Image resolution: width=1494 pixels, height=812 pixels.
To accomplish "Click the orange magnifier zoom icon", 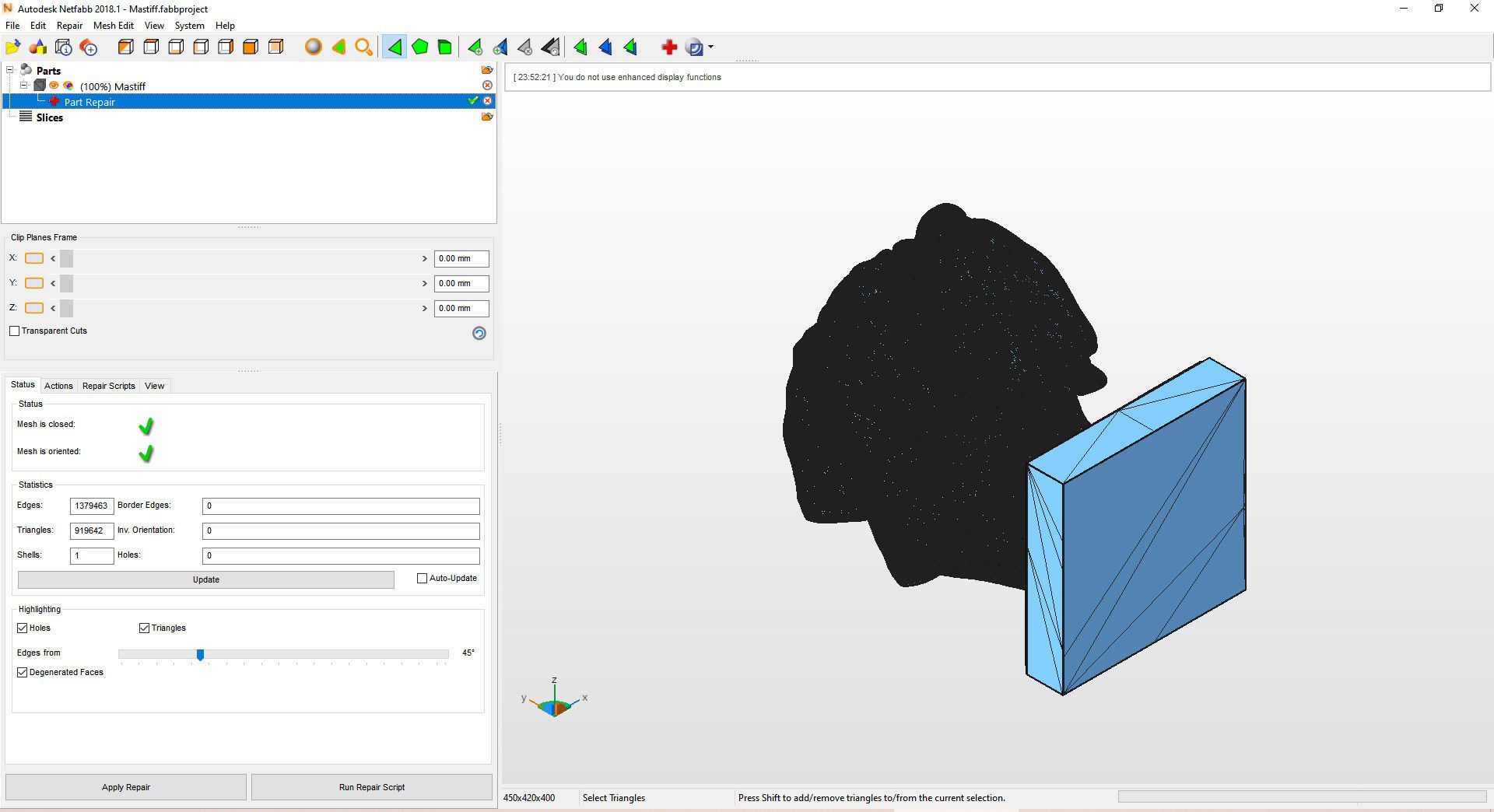I will click(x=363, y=47).
